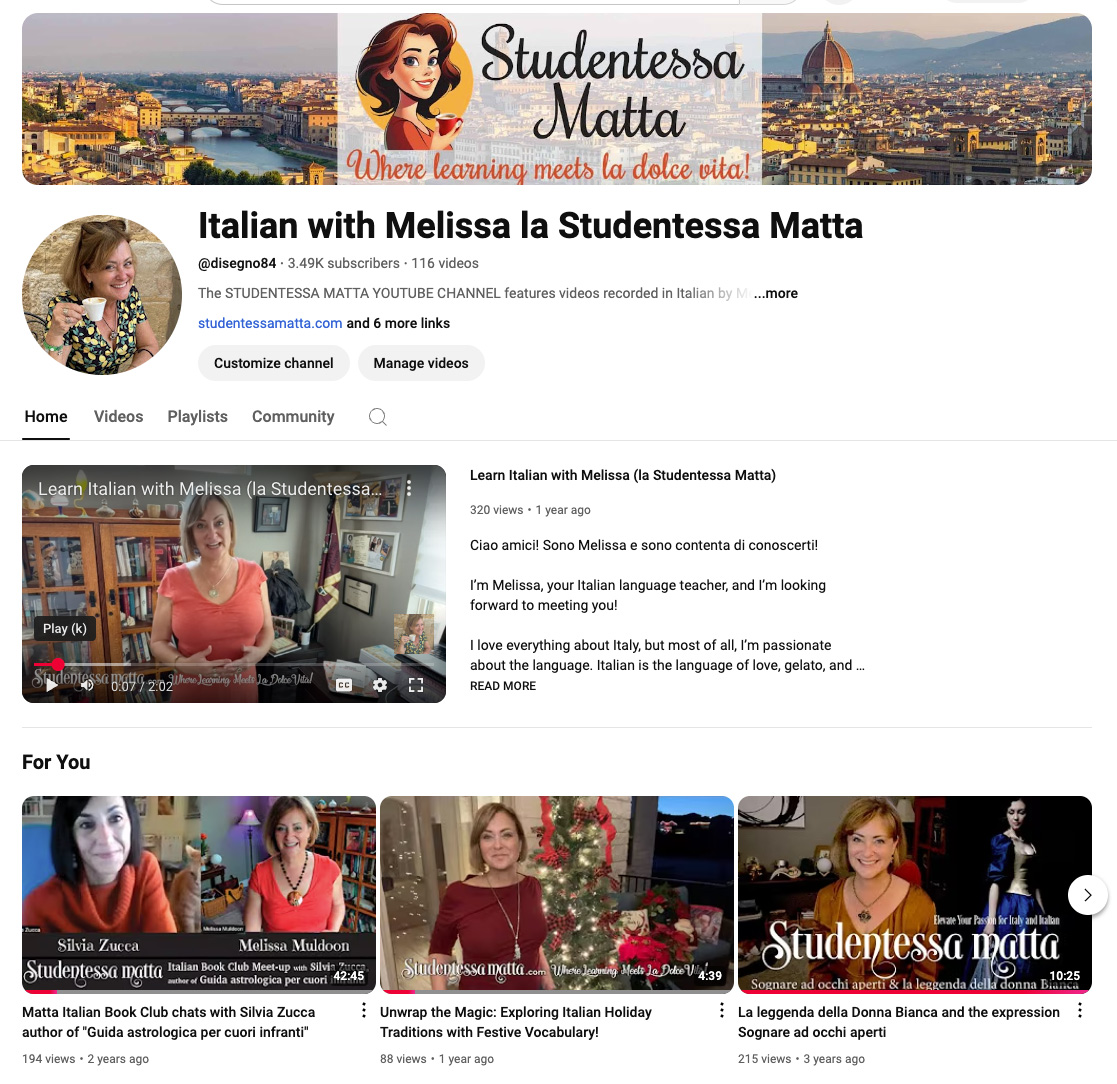Click the Customize channel button
Viewport: 1117px width, 1084px height.
pos(274,363)
